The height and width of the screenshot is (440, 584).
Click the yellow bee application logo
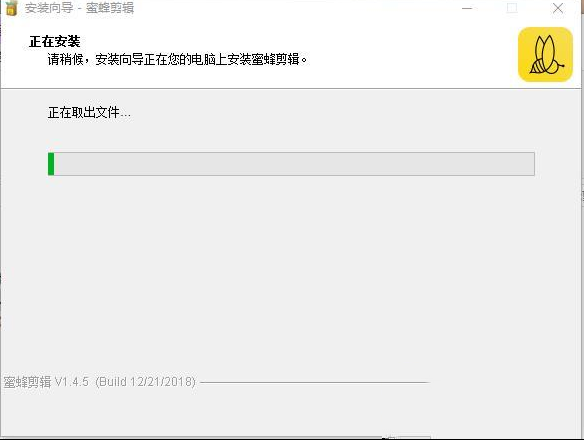(x=545, y=54)
